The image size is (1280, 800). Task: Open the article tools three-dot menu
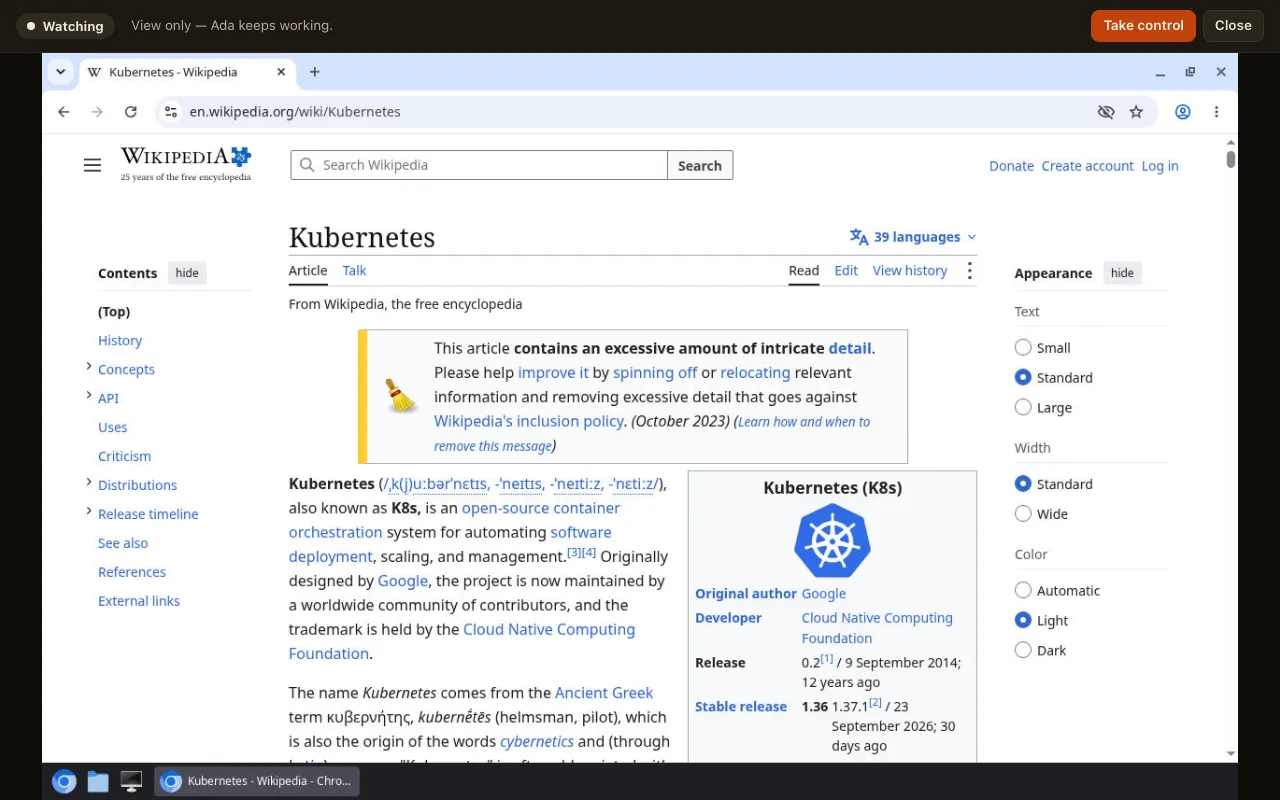[969, 271]
